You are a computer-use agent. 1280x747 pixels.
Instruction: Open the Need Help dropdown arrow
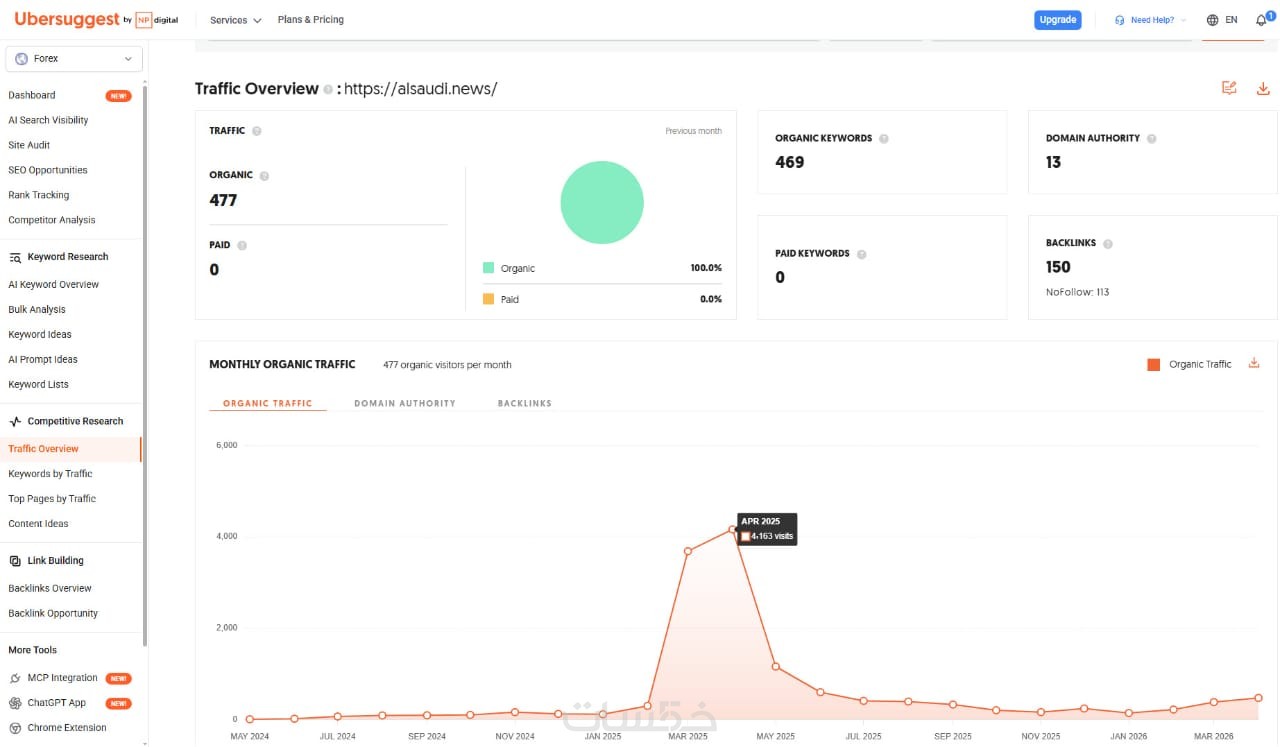point(1183,20)
